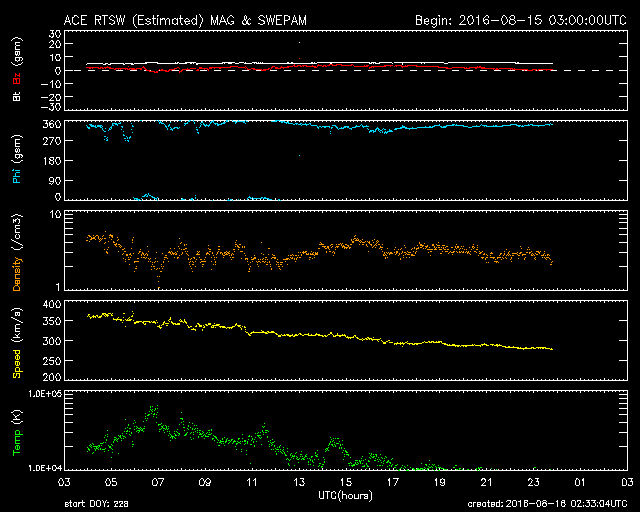Select the "350" tick on the Speed axis
The image size is (640, 512).
pos(52,321)
